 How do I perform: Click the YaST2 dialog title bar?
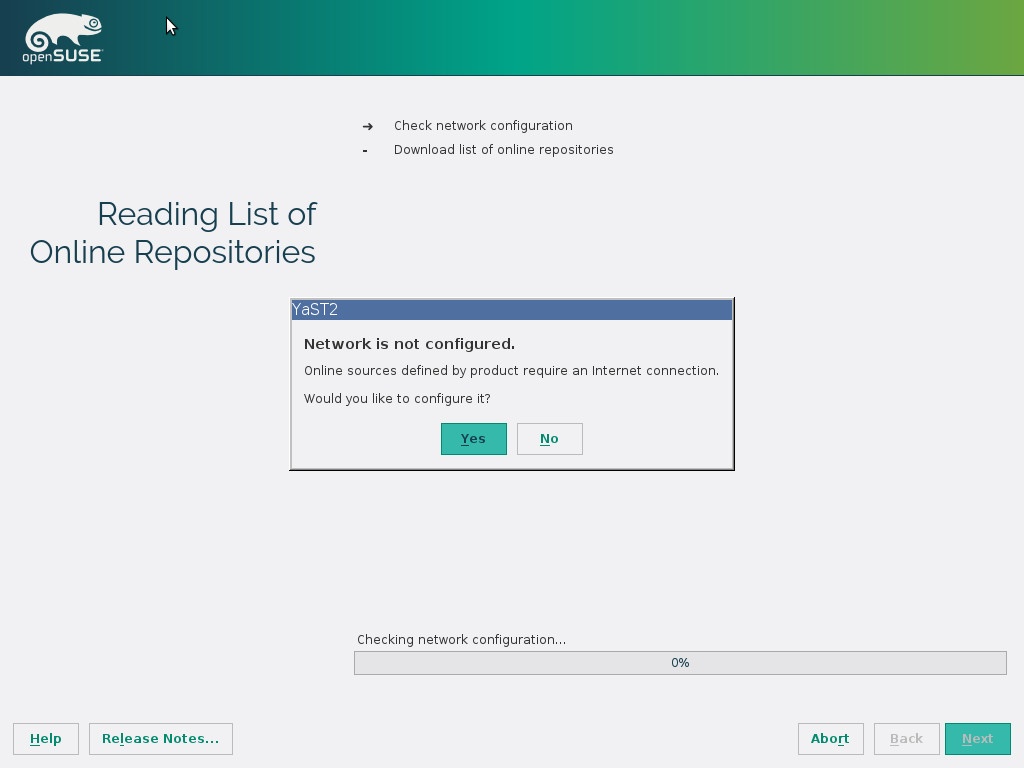coord(511,310)
